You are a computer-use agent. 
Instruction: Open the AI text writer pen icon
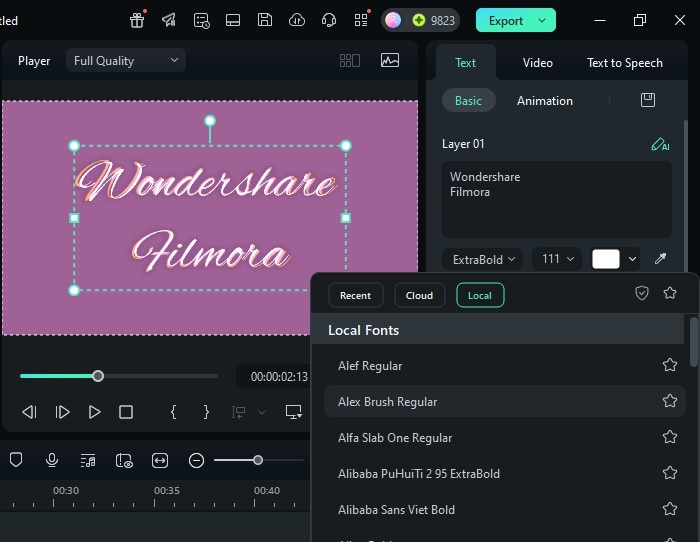click(x=660, y=144)
